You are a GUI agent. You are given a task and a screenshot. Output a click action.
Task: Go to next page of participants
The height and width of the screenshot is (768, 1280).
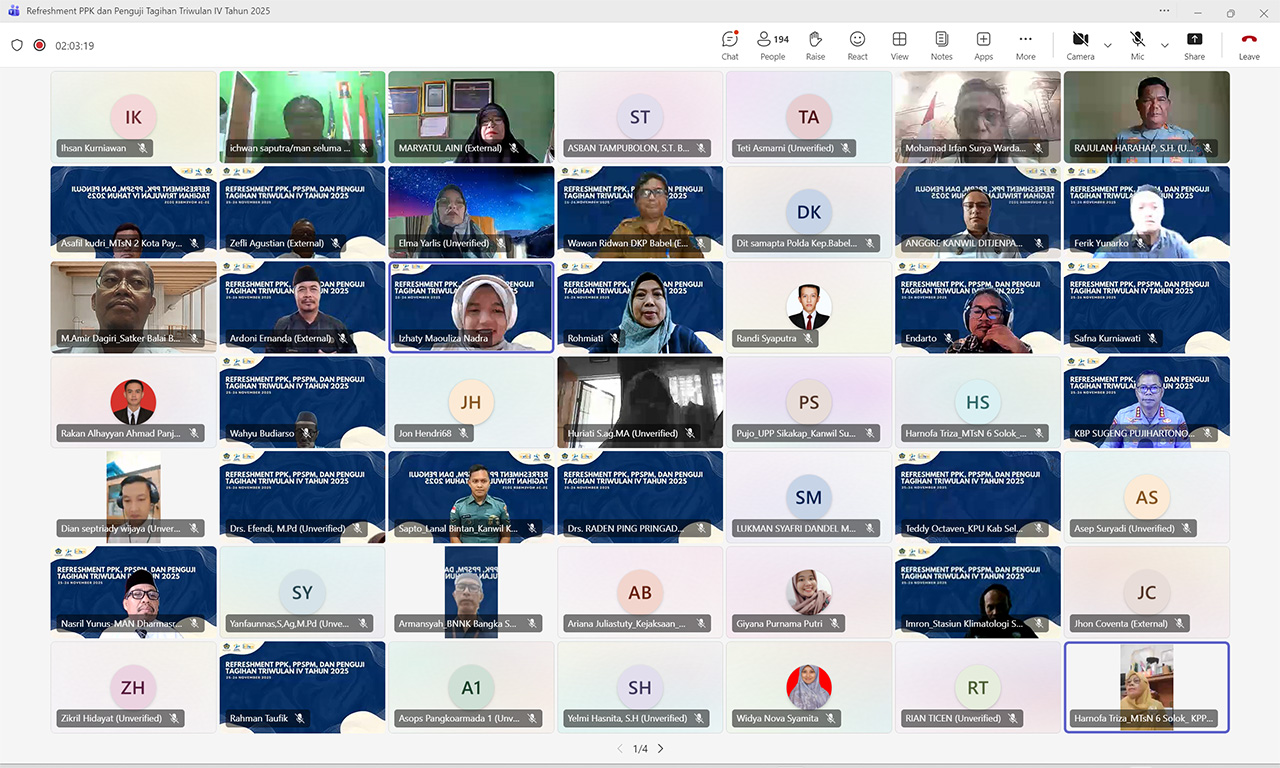pos(660,749)
